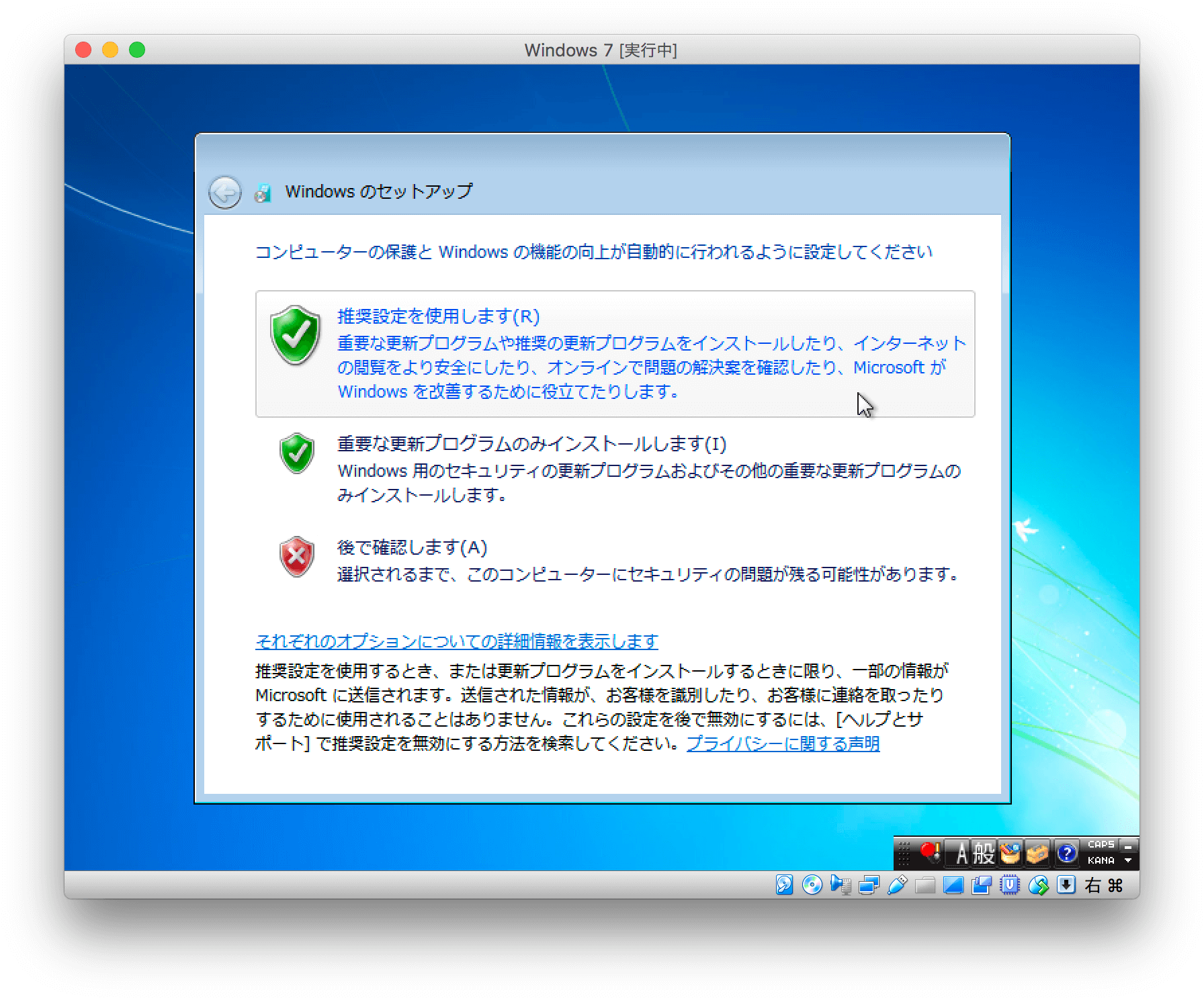This screenshot has width=1204, height=998.
Task: Choose 推奨設定を使用します option
Action: [x=437, y=316]
